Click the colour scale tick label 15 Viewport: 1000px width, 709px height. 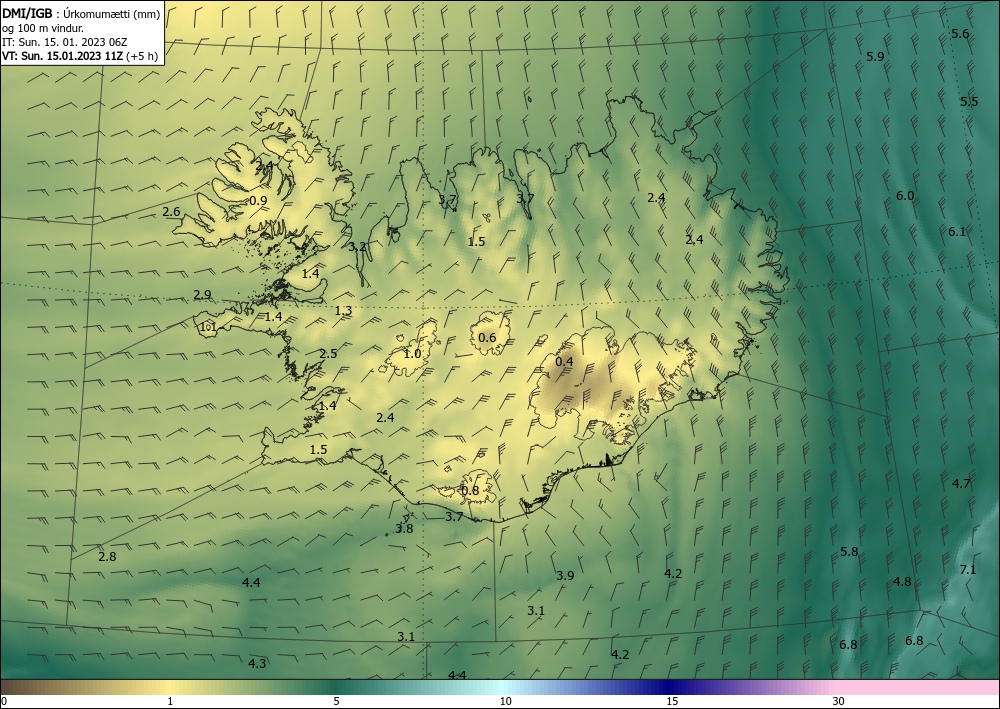pos(672,702)
